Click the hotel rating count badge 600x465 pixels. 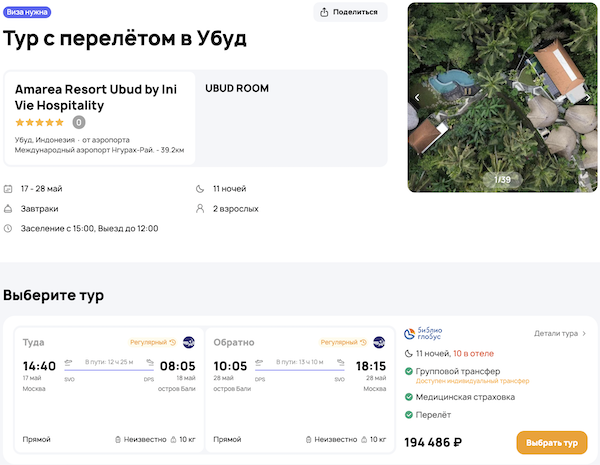(x=79, y=123)
